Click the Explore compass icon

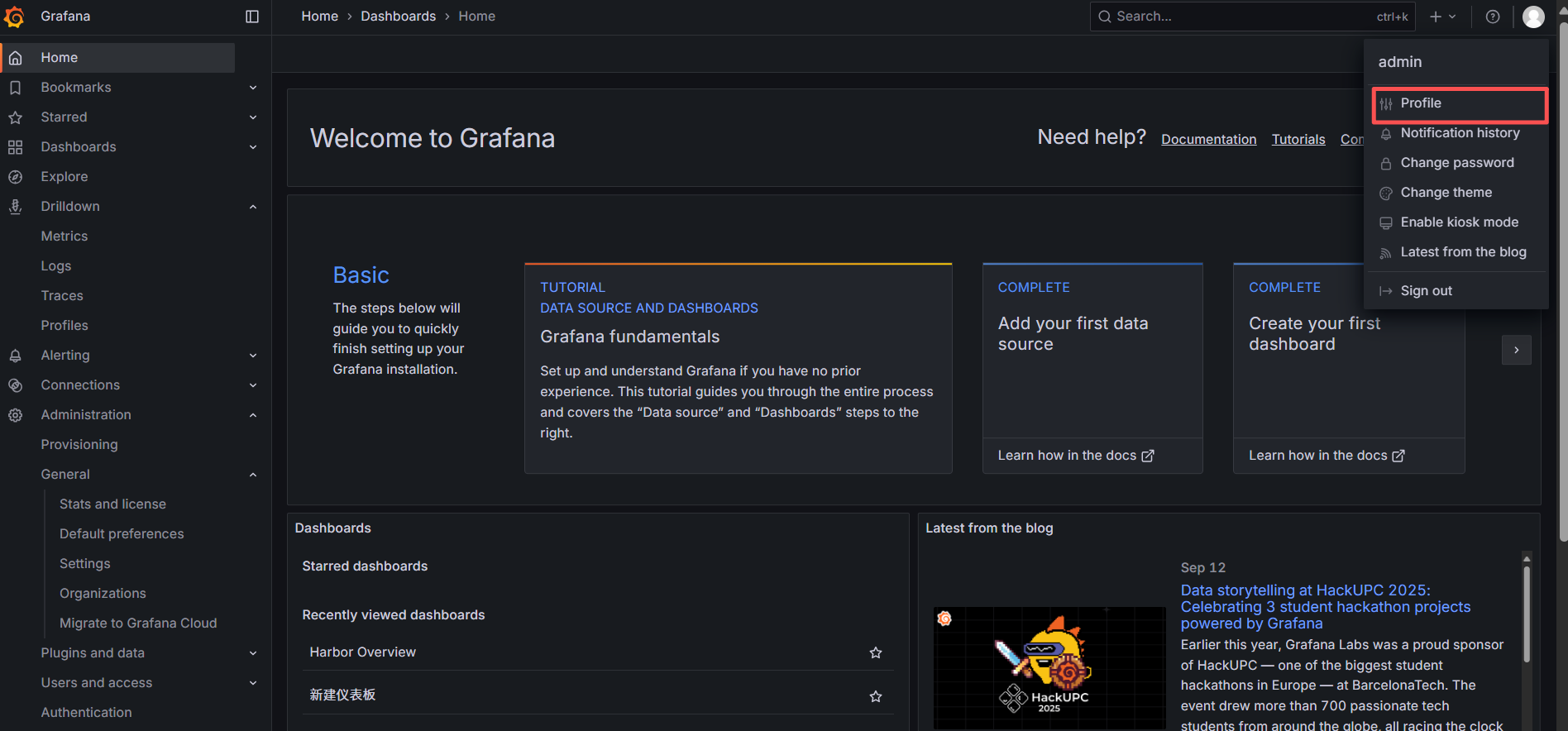[15, 177]
